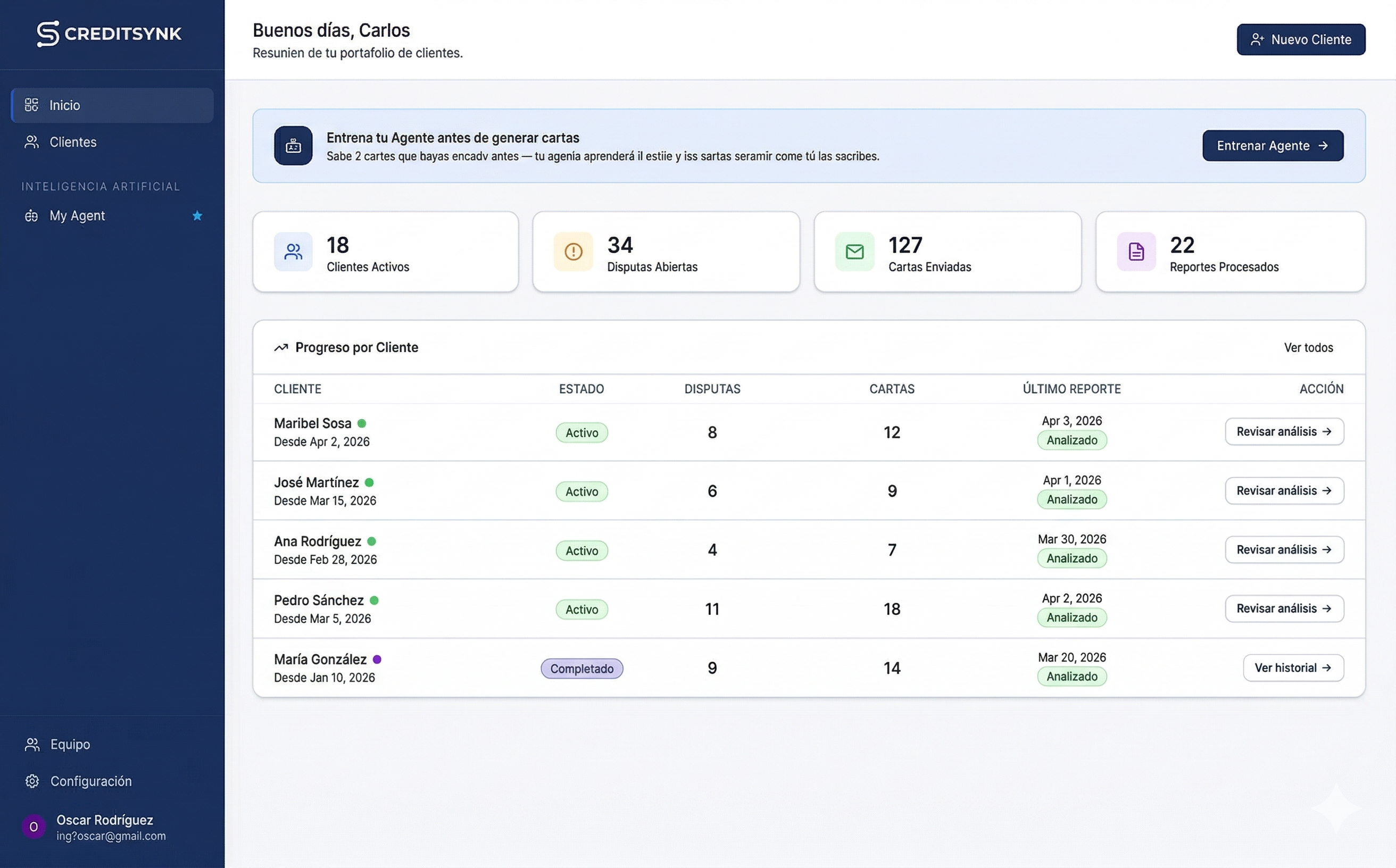Click Revisar análisis for Maribel Sosa
The height and width of the screenshot is (868, 1396).
(x=1284, y=432)
